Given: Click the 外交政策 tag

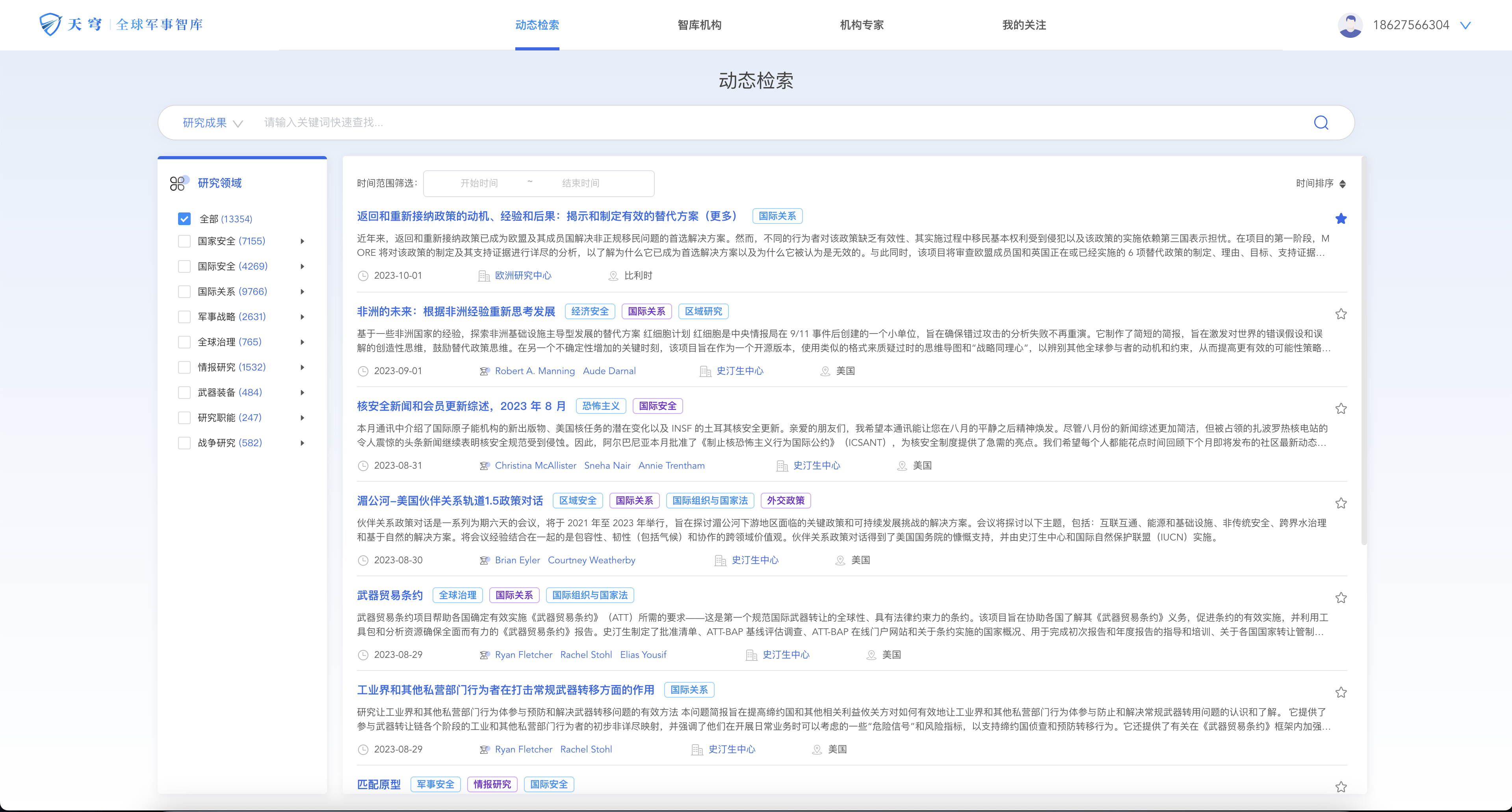Looking at the screenshot, I should pos(785,500).
